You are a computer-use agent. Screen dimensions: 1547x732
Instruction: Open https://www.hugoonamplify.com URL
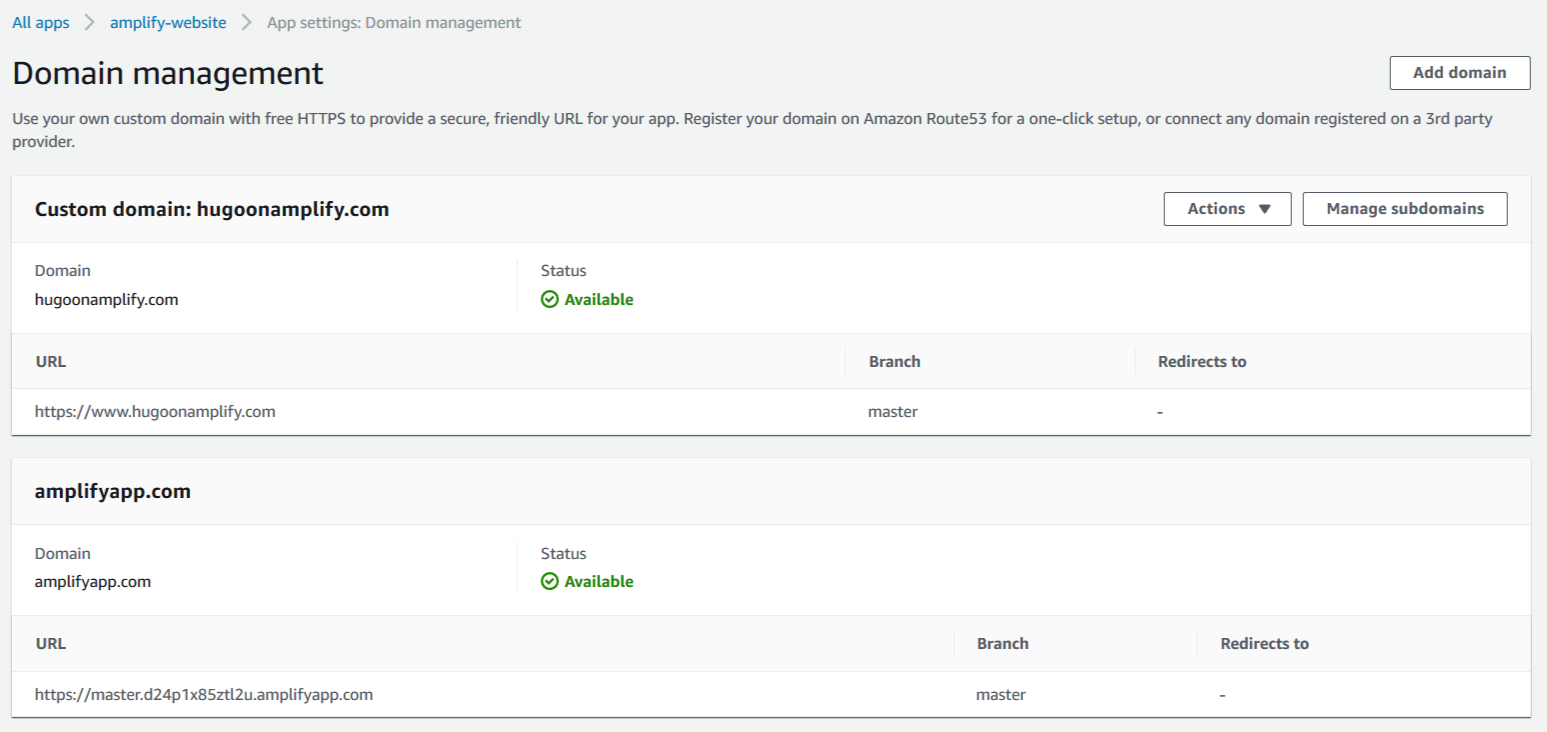pyautogui.click(x=155, y=411)
